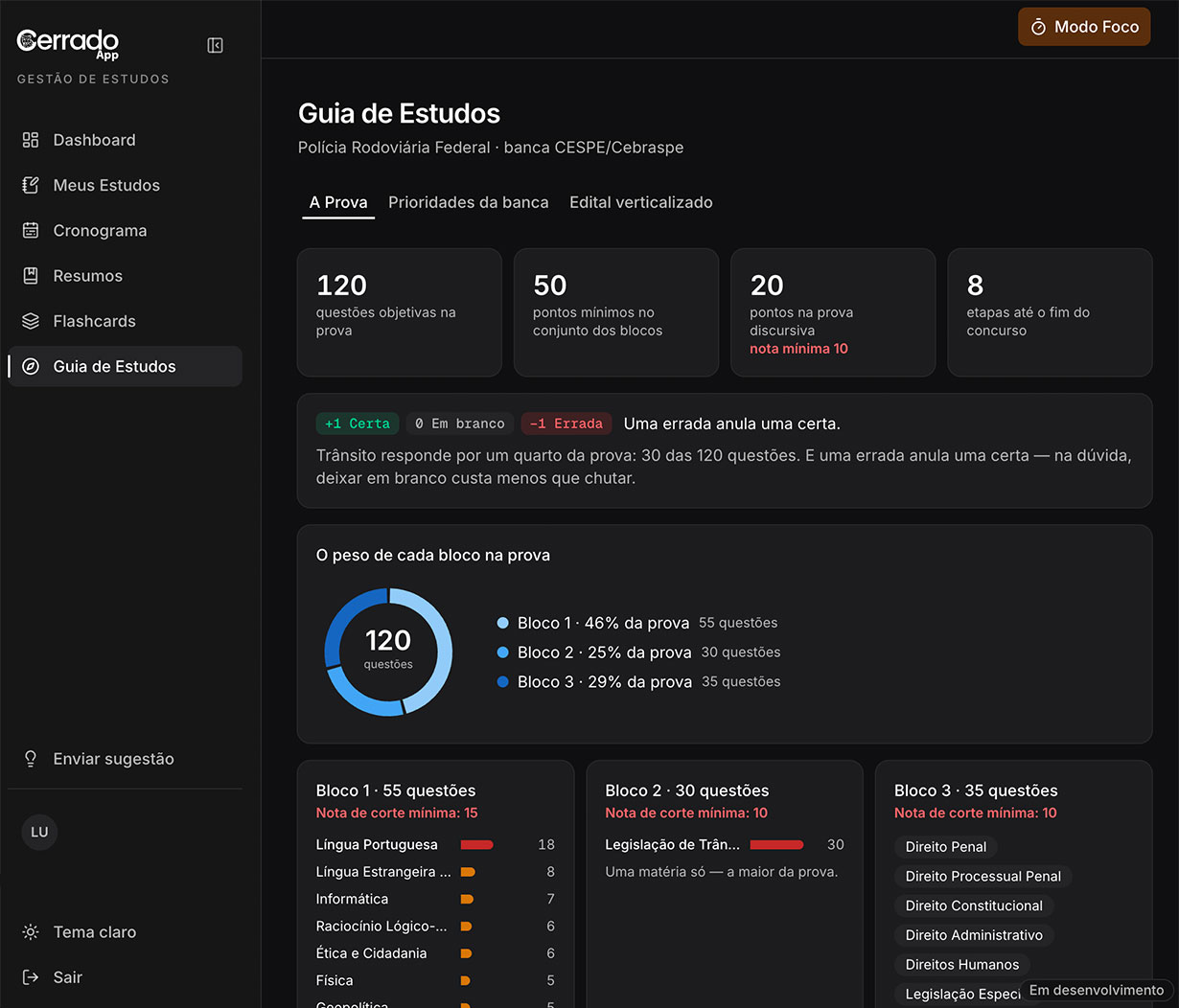Viewport: 1179px width, 1008px height.
Task: Switch to Tema claro
Action: tap(125, 932)
